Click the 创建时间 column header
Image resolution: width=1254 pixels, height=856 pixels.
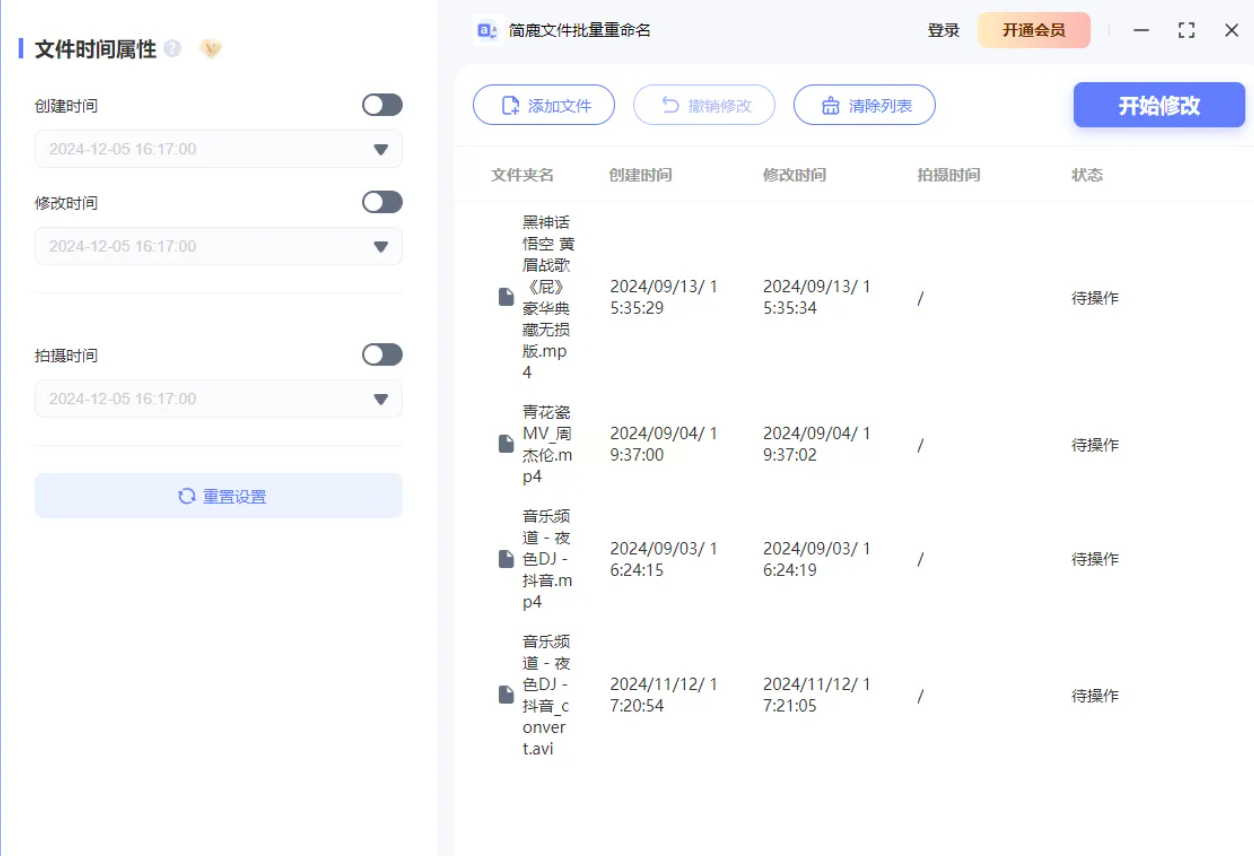(640, 175)
